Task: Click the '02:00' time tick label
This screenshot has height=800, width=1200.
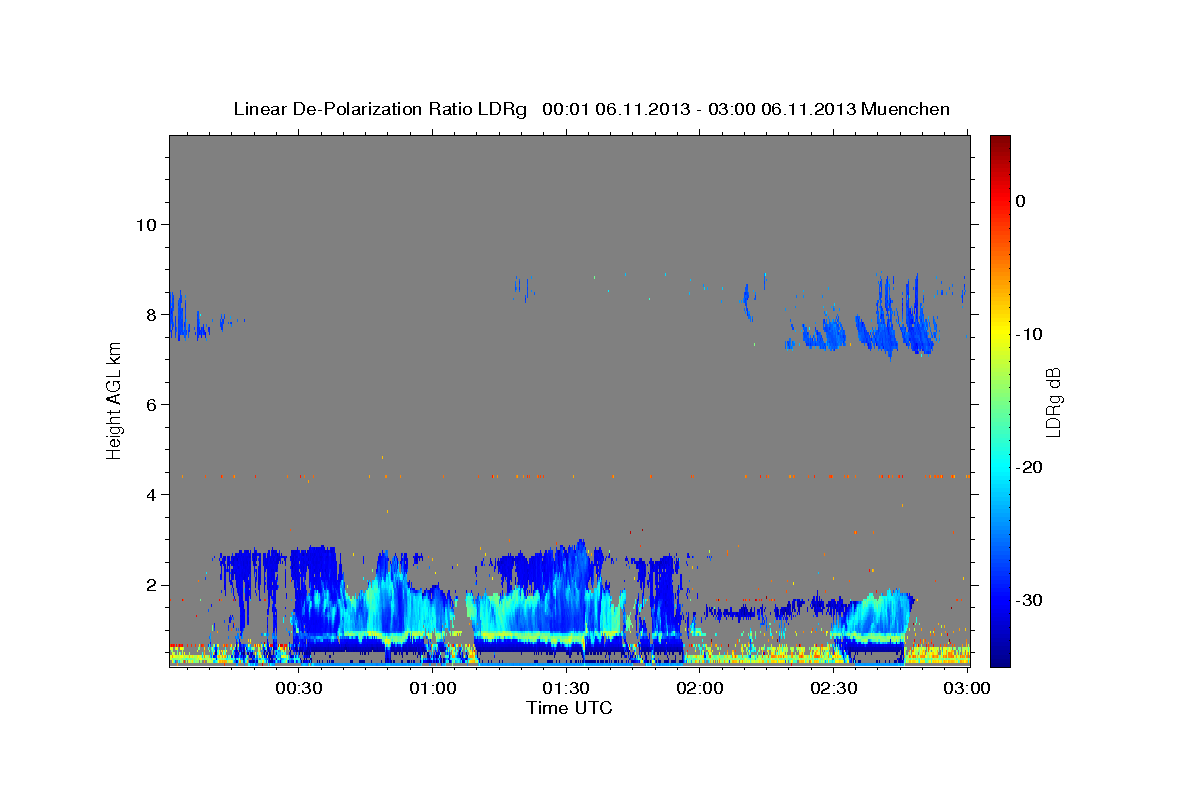Action: (700, 689)
